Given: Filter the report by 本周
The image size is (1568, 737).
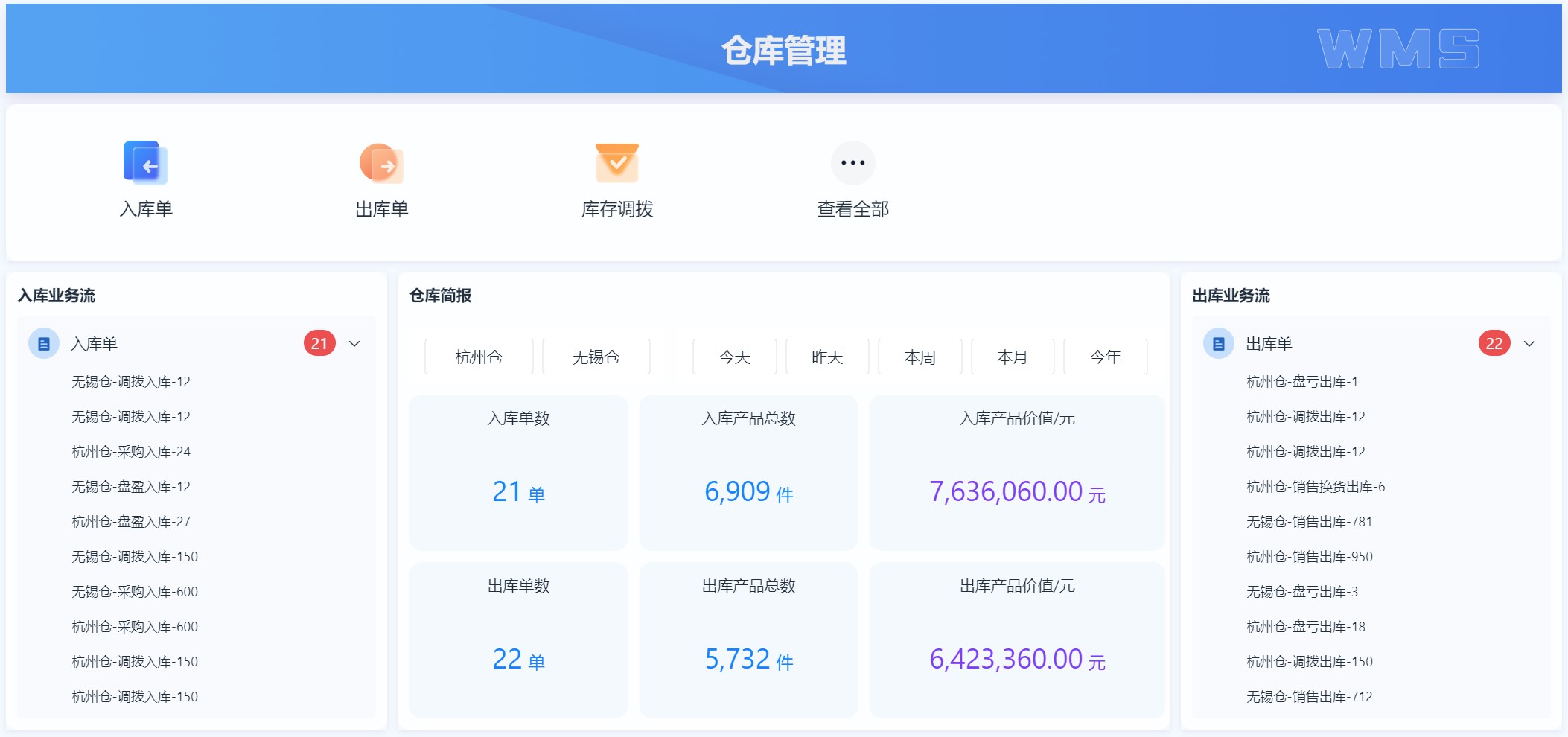Looking at the screenshot, I should [x=920, y=357].
